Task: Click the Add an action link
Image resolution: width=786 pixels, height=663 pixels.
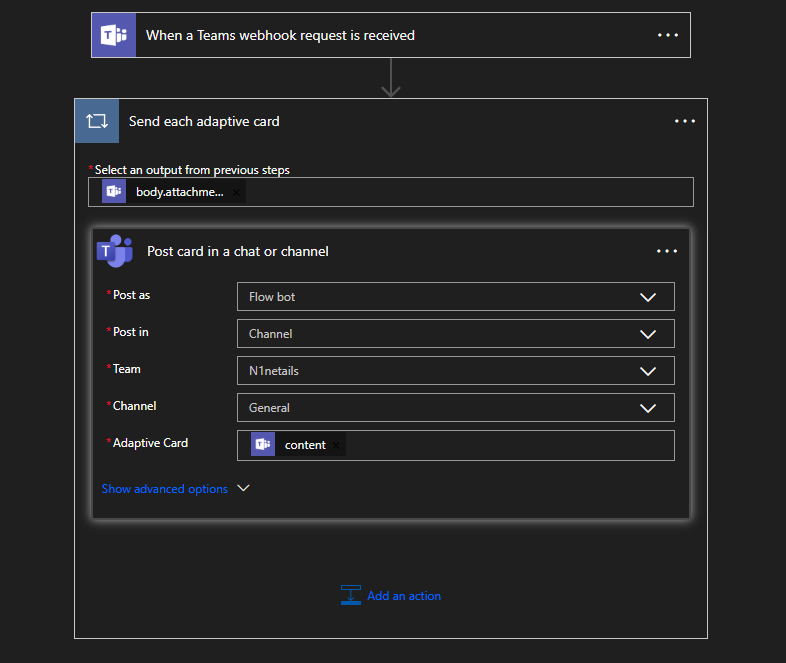Action: [403, 595]
